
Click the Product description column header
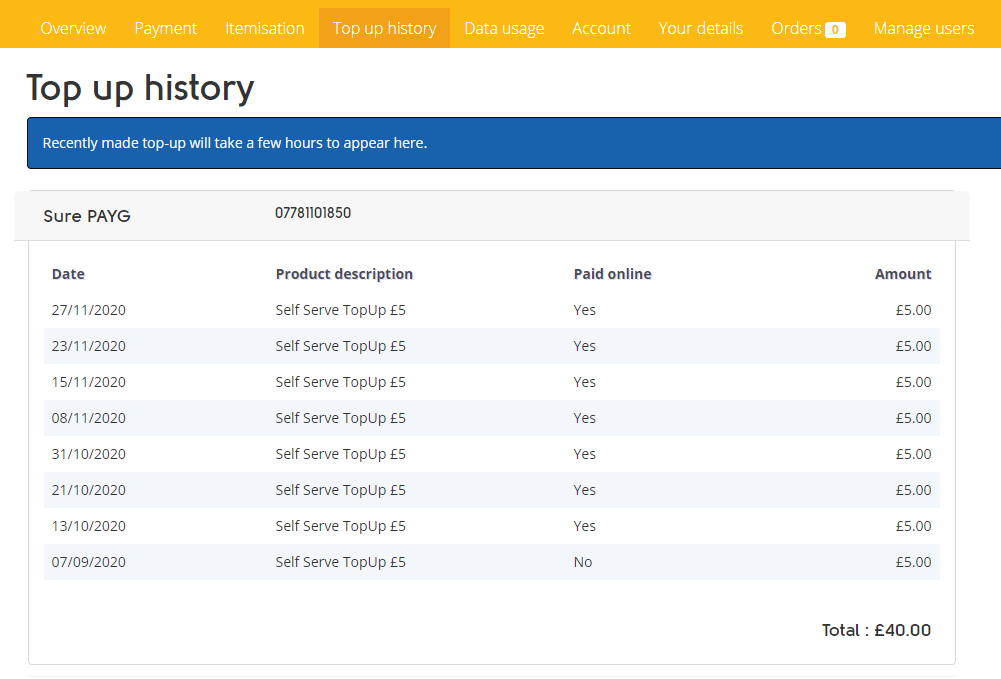click(344, 274)
